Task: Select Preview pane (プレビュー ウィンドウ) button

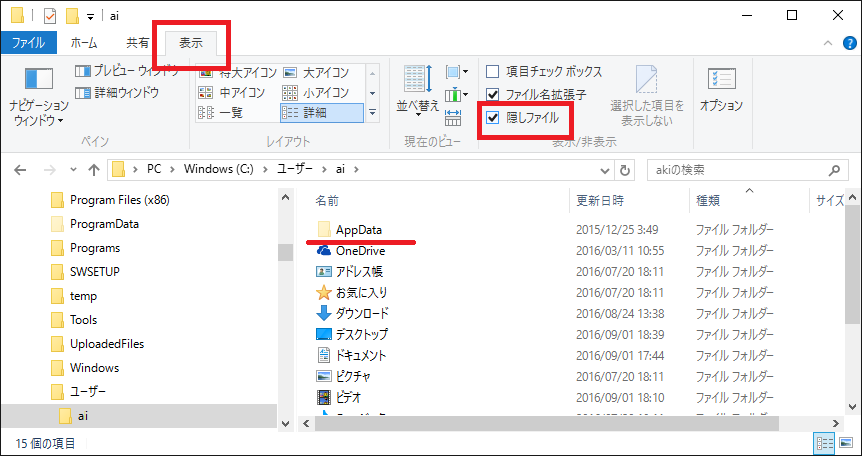Action: click(x=127, y=71)
